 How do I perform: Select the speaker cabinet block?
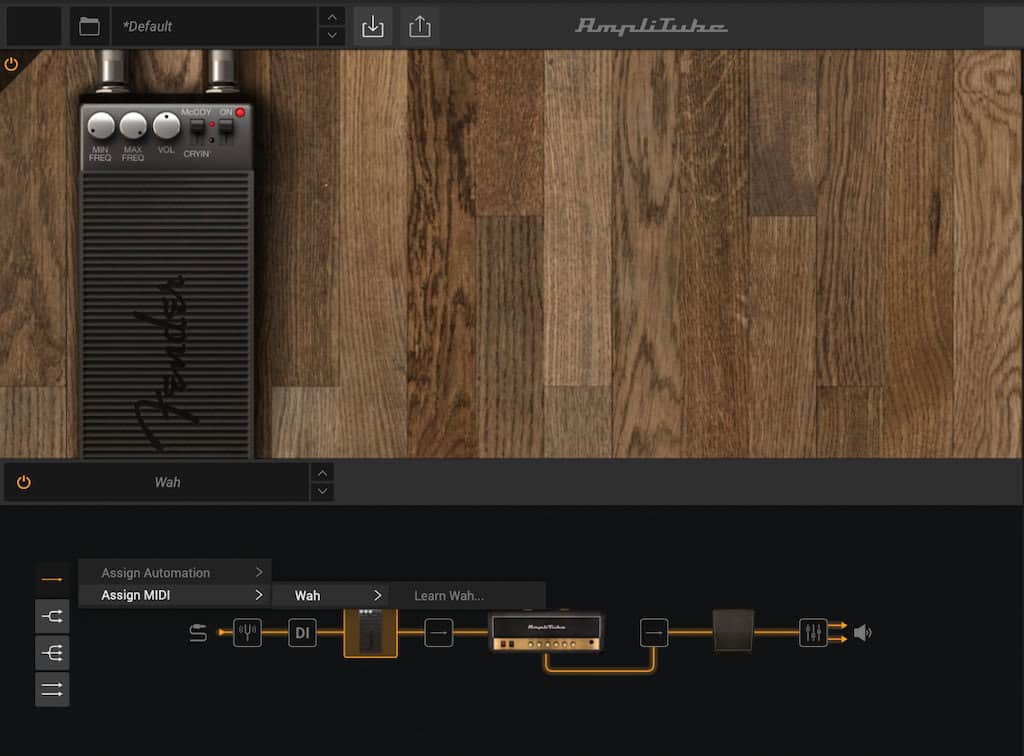click(x=733, y=631)
